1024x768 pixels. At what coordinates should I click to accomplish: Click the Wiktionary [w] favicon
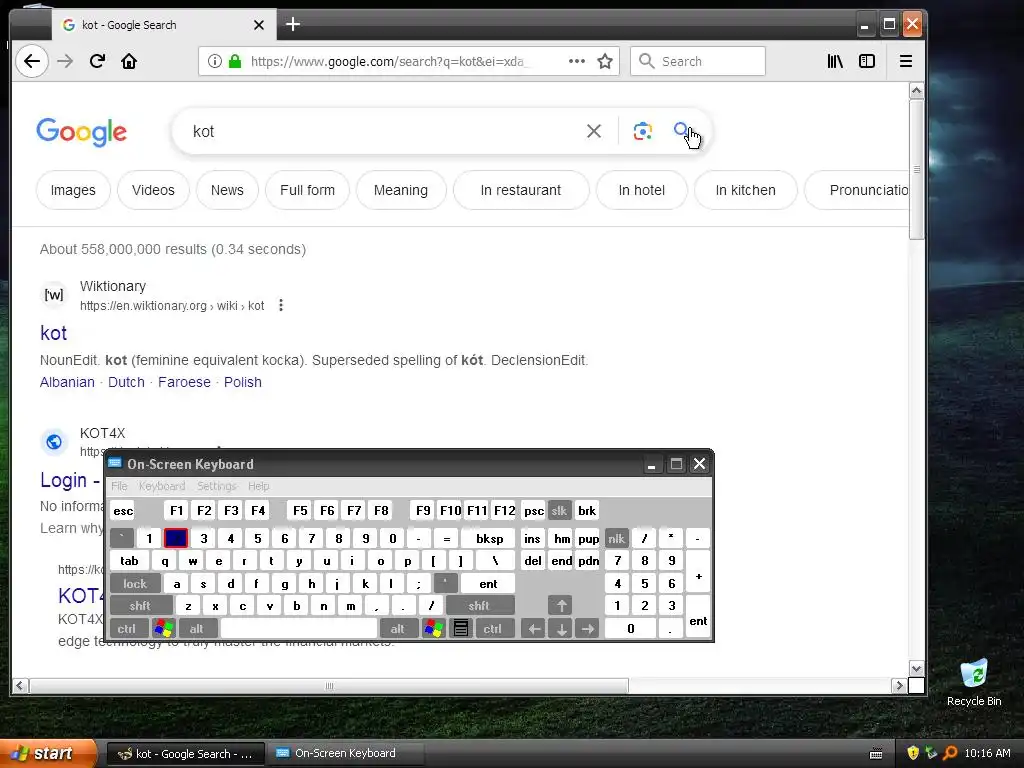pyautogui.click(x=54, y=295)
